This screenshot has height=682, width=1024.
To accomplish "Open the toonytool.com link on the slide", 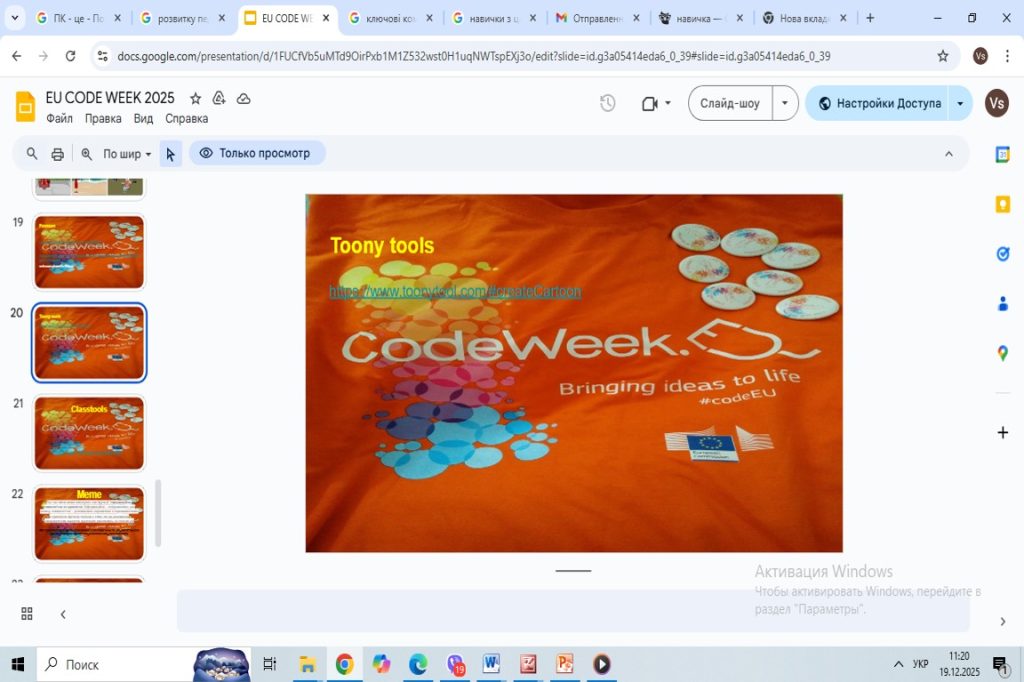I will (455, 292).
